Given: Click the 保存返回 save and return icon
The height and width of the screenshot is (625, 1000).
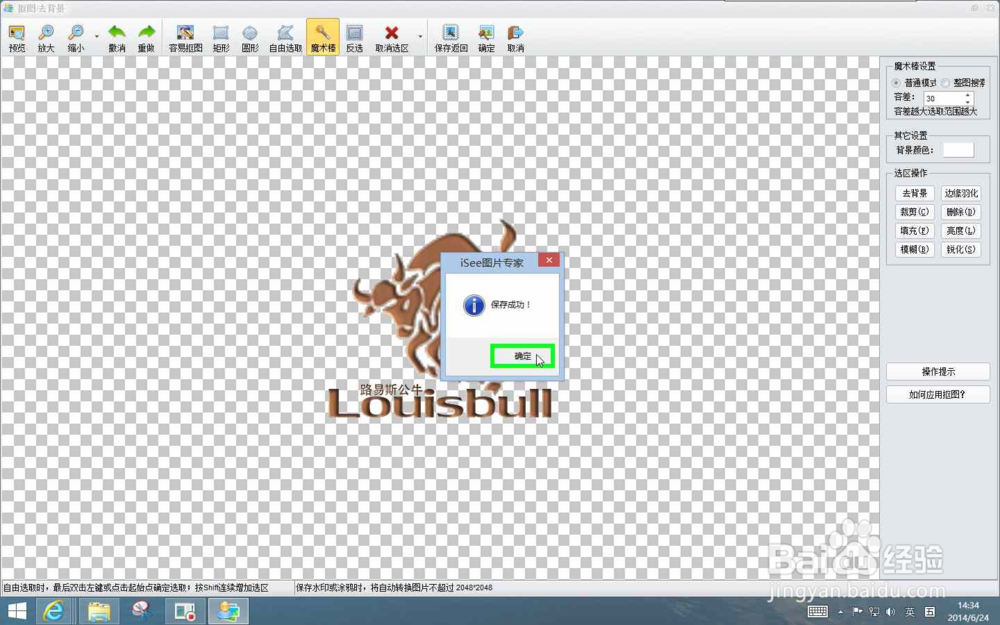Looking at the screenshot, I should [x=451, y=38].
